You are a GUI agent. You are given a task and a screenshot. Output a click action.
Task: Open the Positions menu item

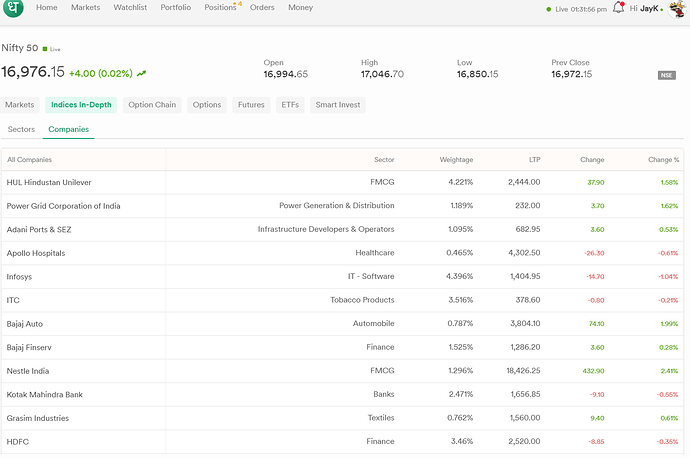220,7
